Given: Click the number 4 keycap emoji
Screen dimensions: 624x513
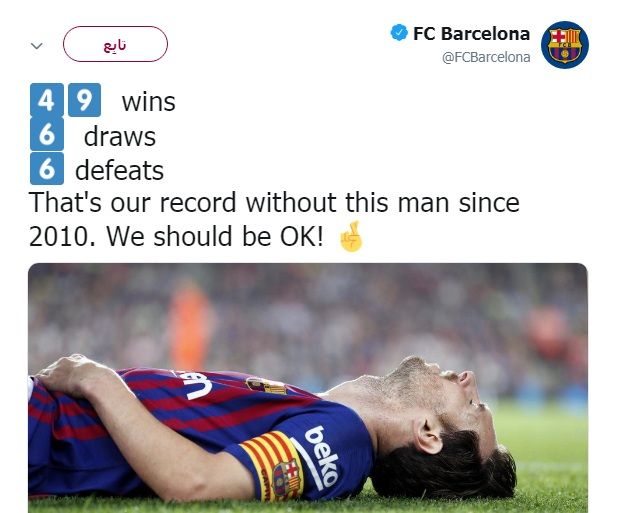Looking at the screenshot, I should tap(47, 100).
